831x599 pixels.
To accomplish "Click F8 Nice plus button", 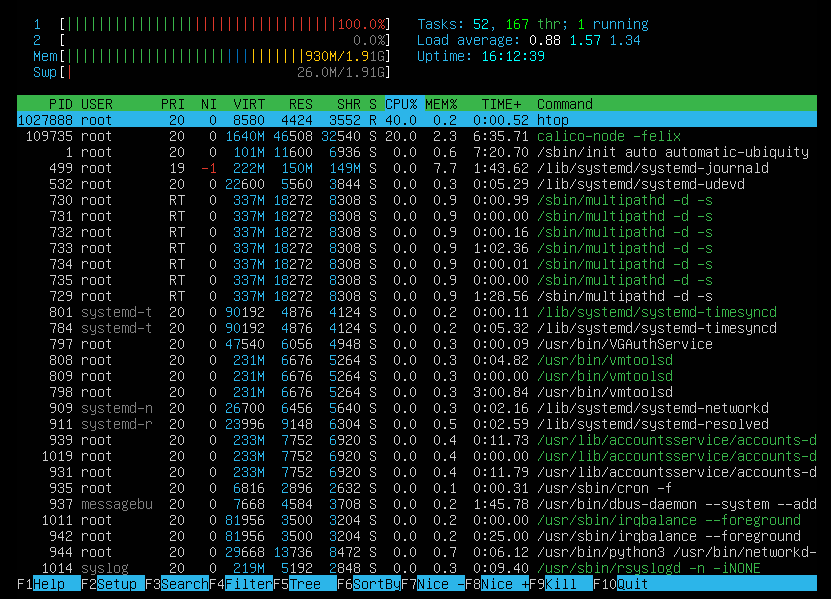I will click(504, 584).
